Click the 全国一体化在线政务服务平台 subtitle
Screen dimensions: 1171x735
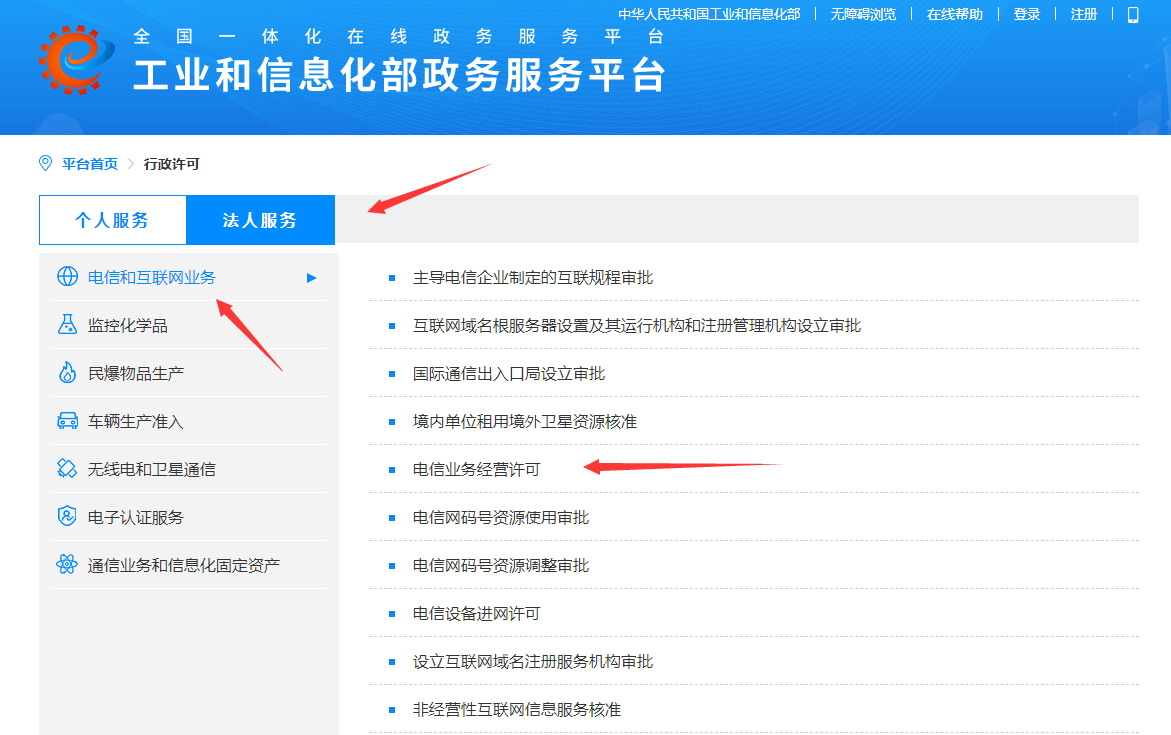pos(399,36)
